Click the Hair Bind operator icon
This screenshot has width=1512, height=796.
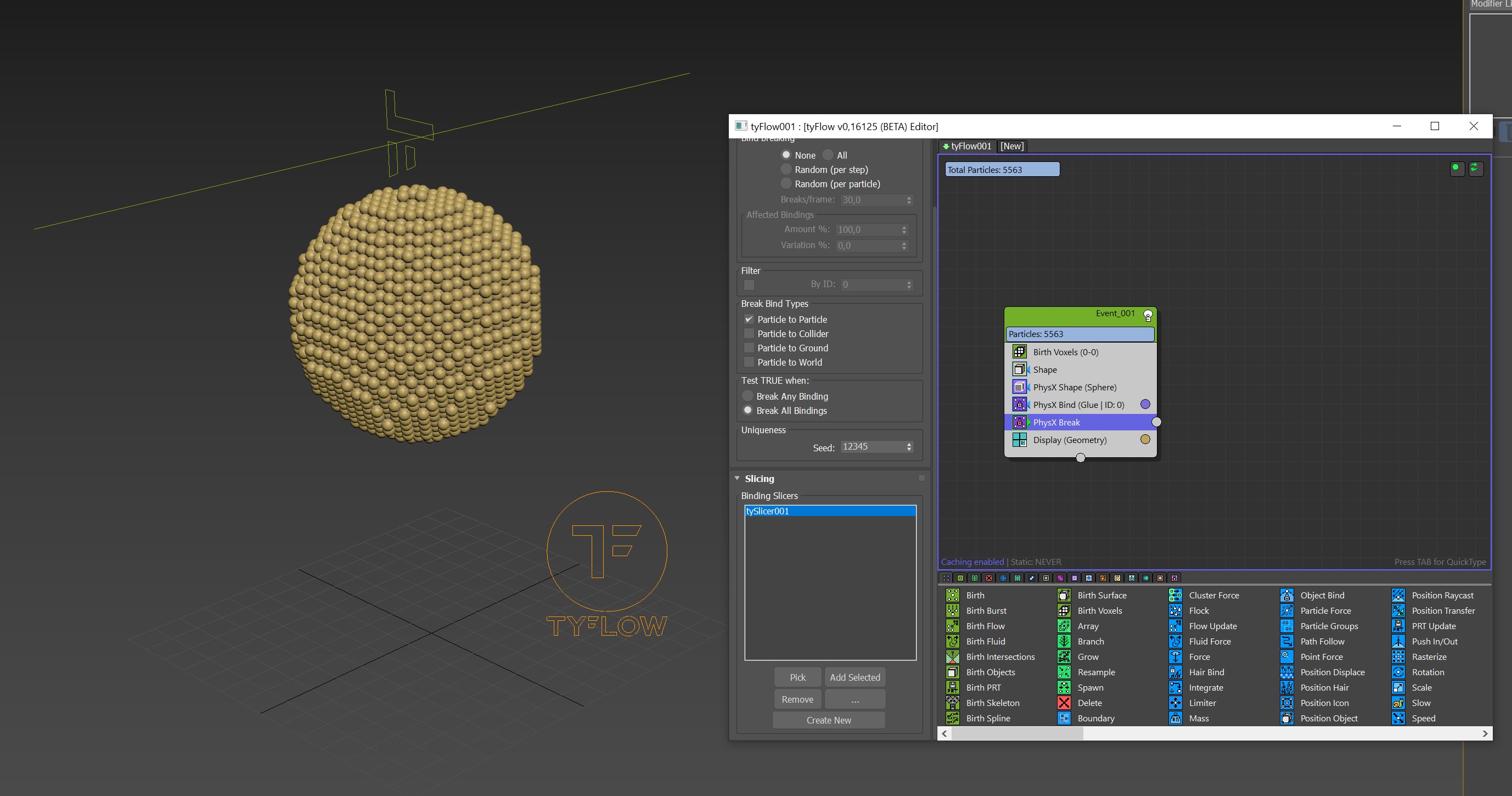click(x=1176, y=672)
